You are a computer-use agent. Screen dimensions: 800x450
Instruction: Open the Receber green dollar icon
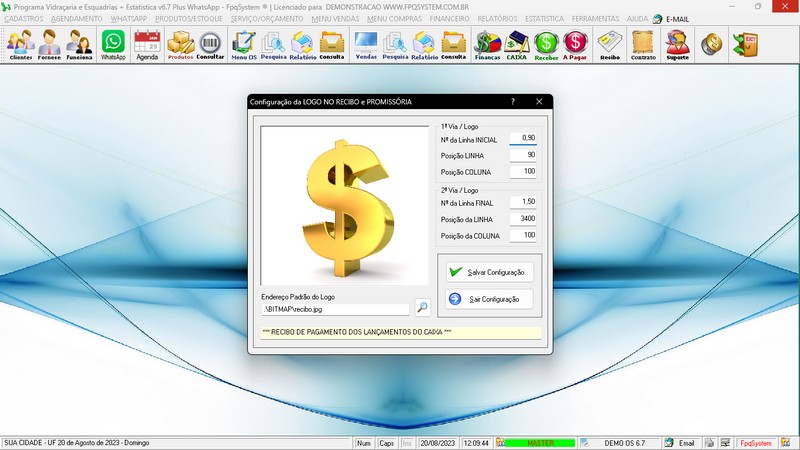click(546, 44)
